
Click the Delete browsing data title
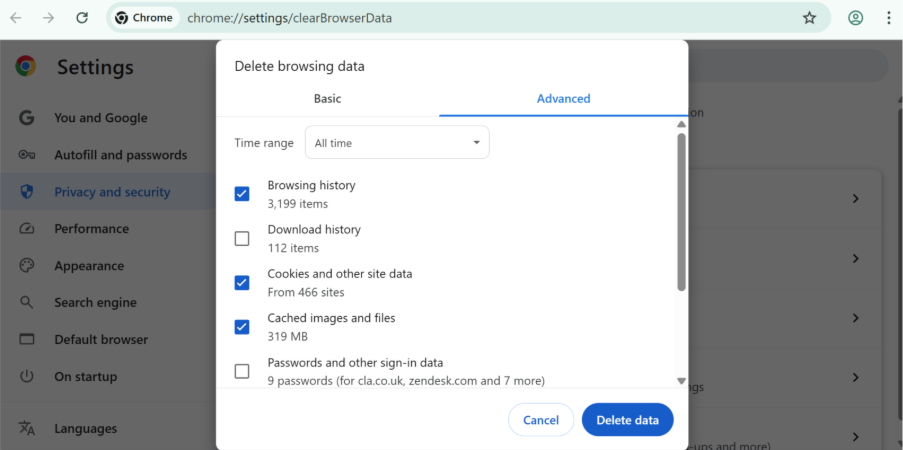click(x=299, y=67)
